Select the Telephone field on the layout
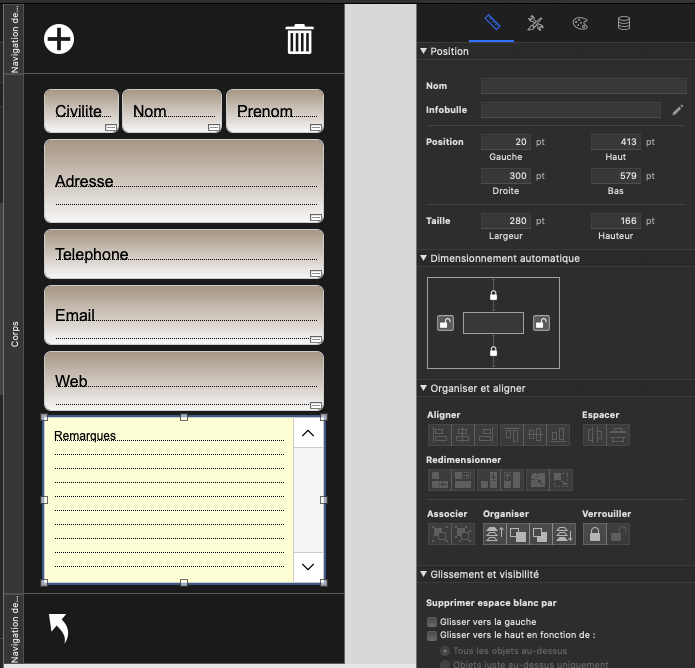 click(x=184, y=254)
